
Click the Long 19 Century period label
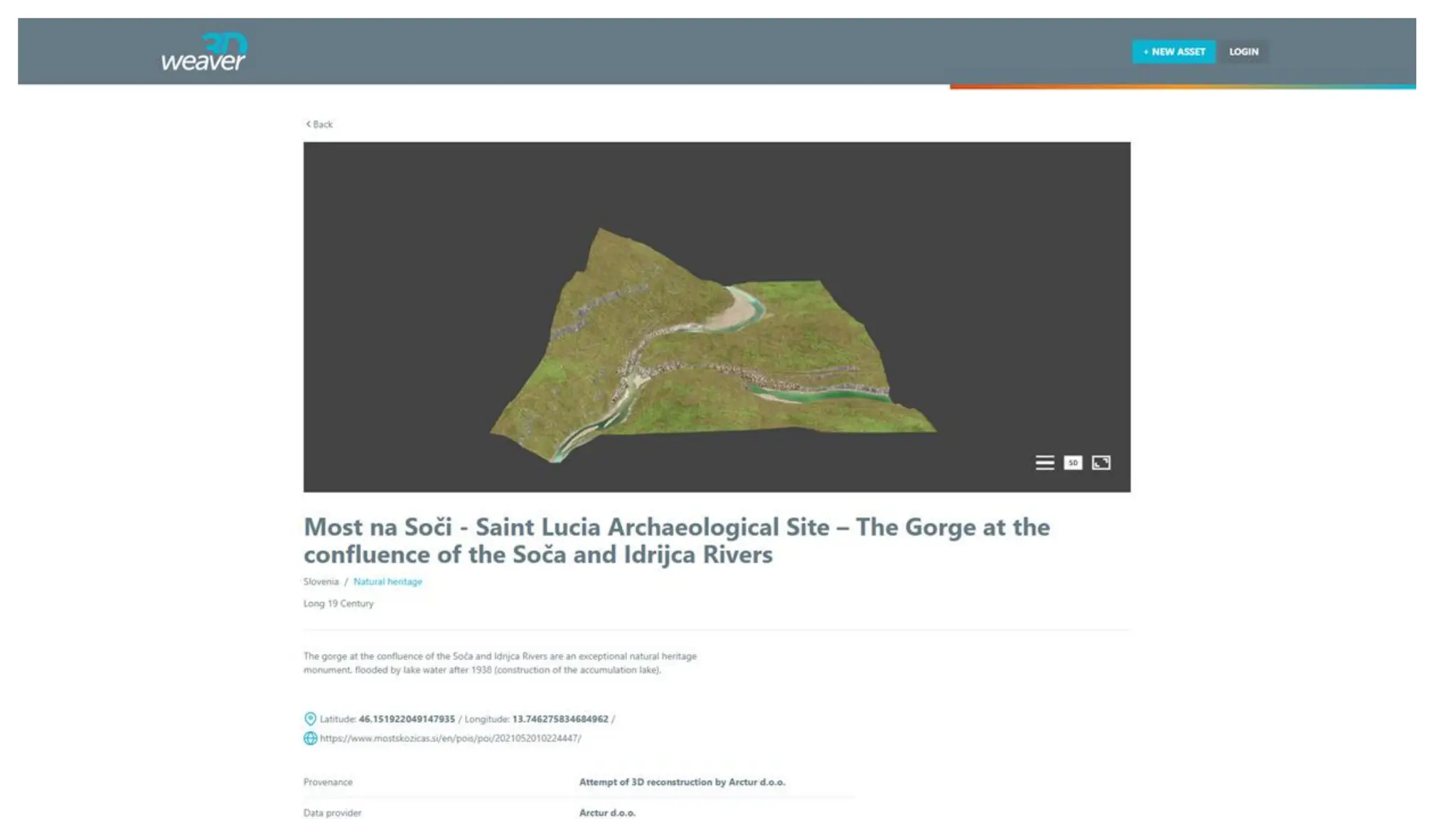[x=338, y=604]
